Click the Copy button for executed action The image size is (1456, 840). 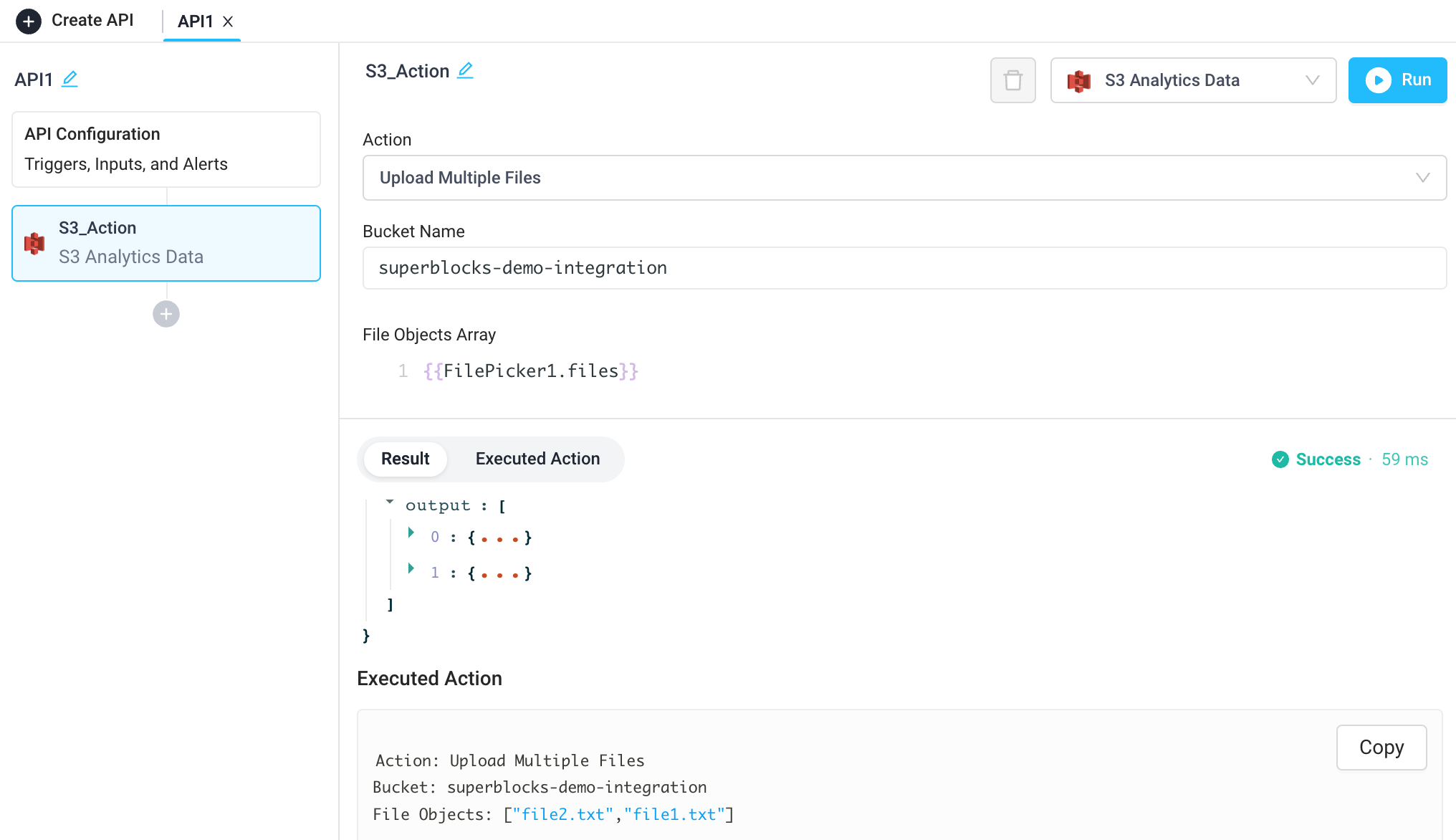coord(1381,745)
